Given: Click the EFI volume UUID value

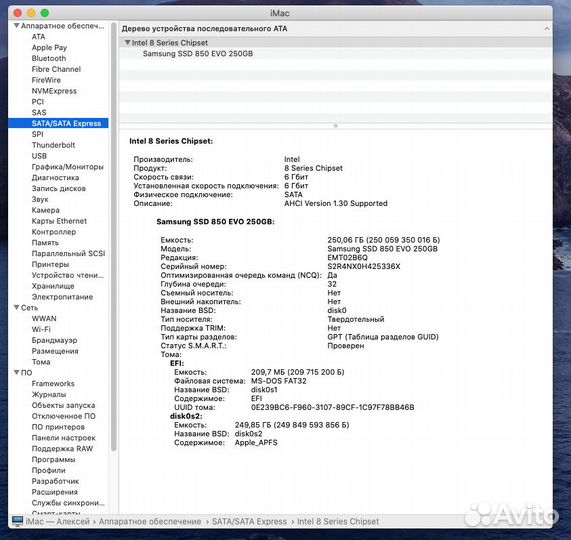Looking at the screenshot, I should coord(332,407).
